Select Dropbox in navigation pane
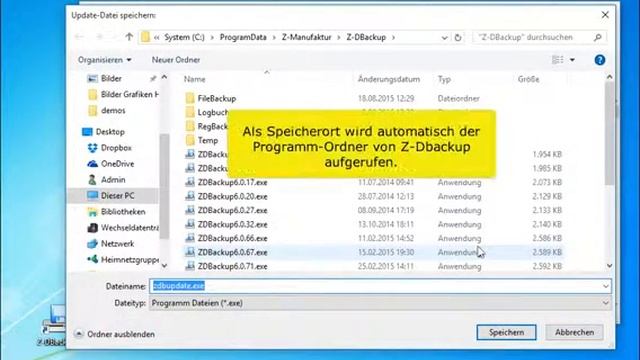 tap(109, 148)
